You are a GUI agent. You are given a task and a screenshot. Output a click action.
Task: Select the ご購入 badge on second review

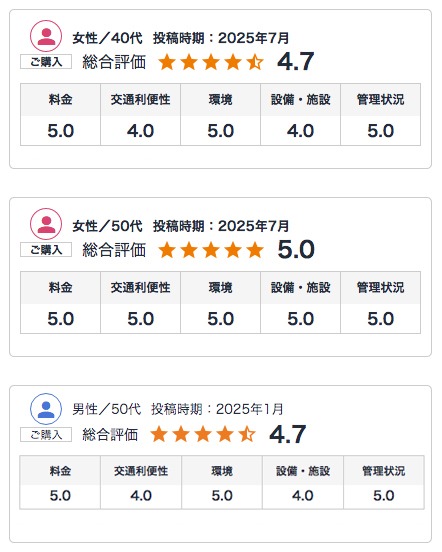[46, 250]
